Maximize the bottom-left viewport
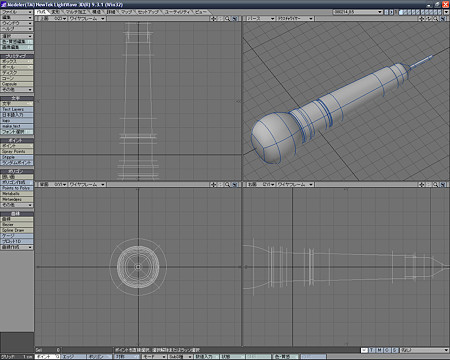Image resolution: width=450 pixels, height=360 pixels. (x=235, y=184)
